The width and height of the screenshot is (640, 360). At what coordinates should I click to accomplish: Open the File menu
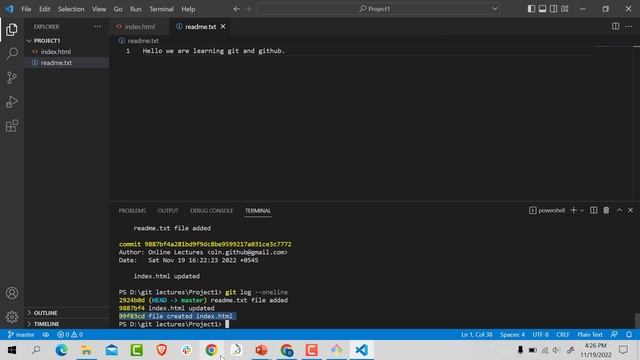pos(26,9)
